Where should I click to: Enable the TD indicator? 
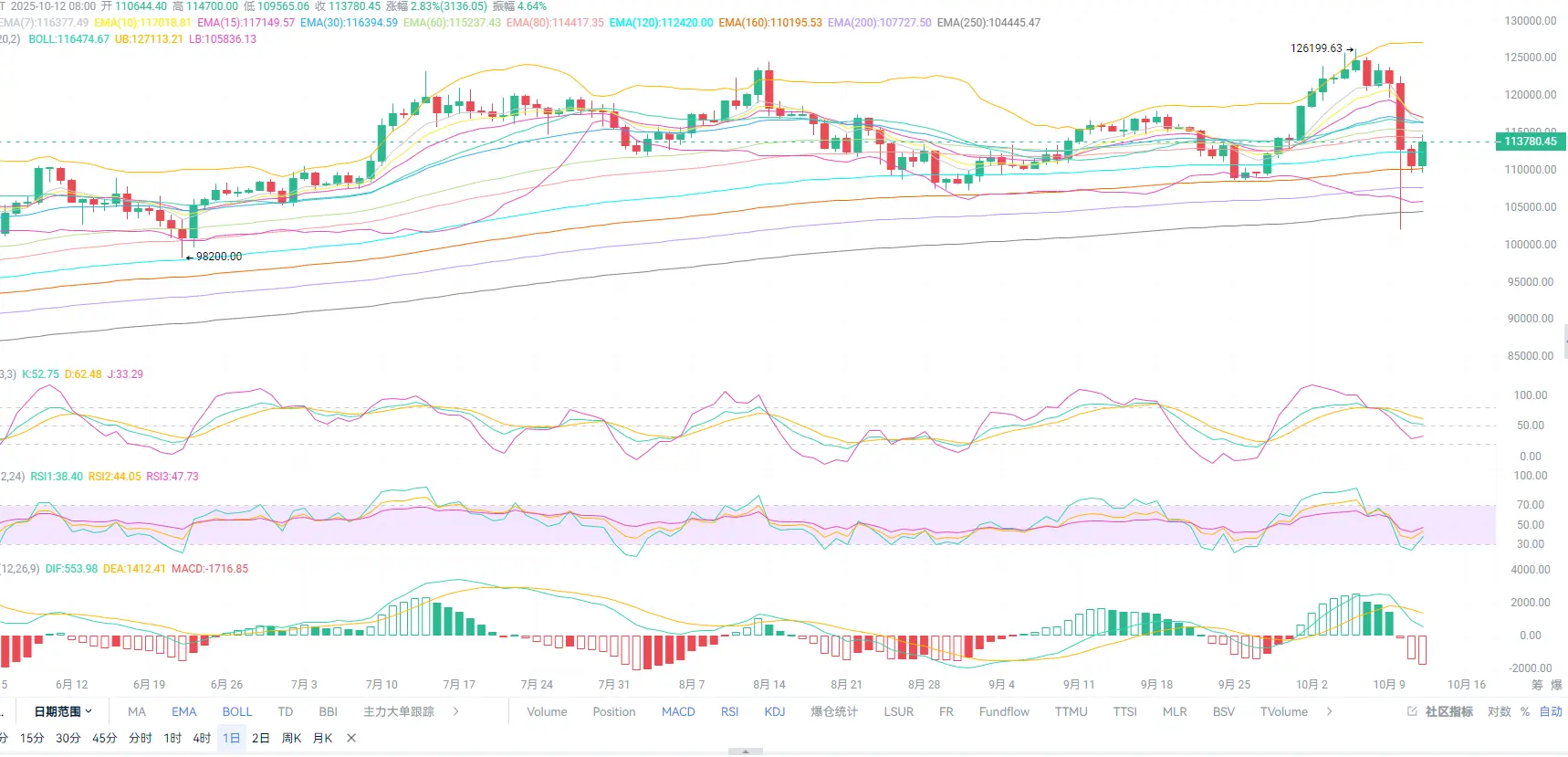(x=286, y=711)
